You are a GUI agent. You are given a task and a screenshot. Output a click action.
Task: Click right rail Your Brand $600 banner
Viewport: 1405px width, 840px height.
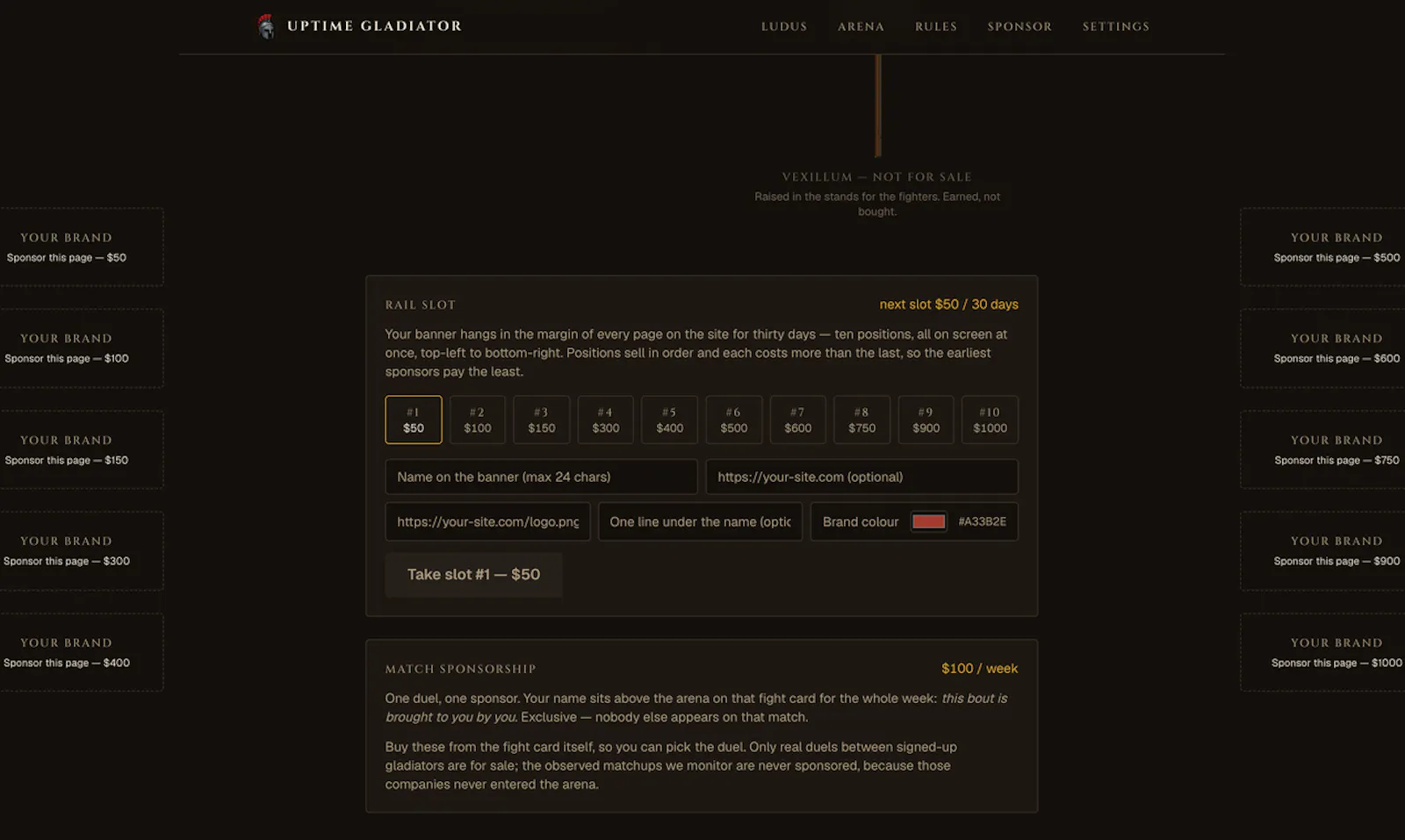click(x=1322, y=348)
